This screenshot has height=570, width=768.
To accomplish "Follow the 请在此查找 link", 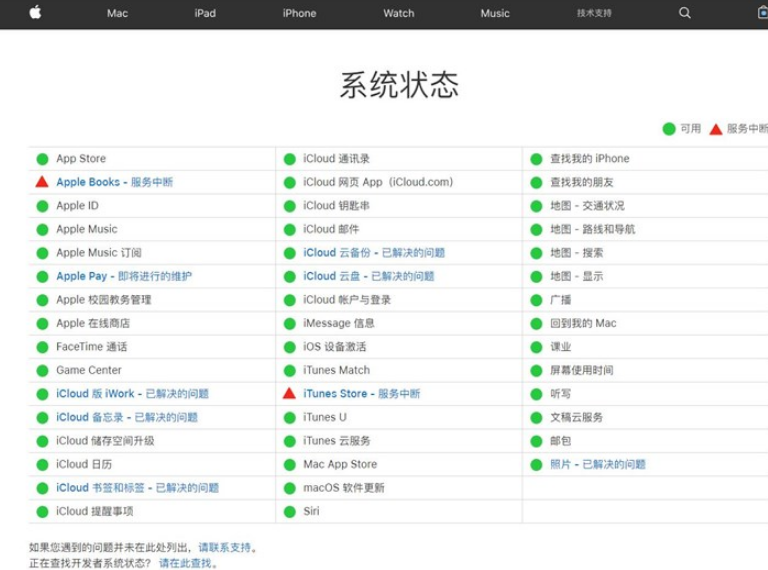I will tap(185, 563).
